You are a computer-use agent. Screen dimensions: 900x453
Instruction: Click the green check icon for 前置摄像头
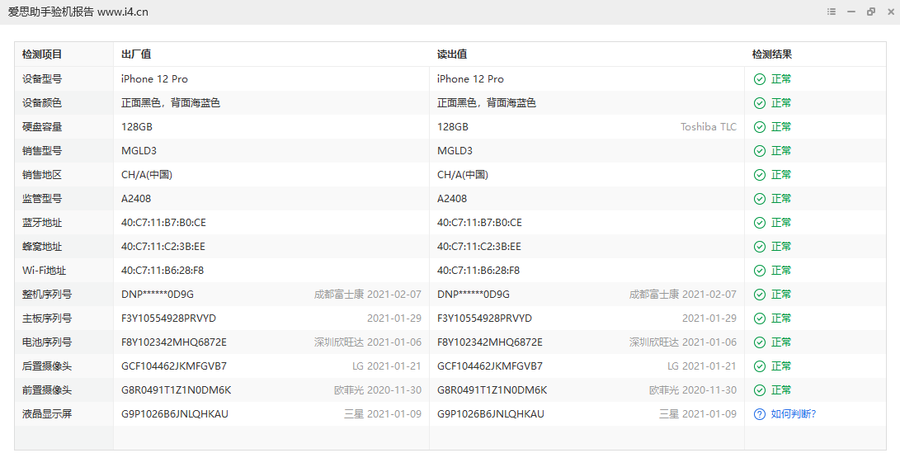click(x=759, y=390)
